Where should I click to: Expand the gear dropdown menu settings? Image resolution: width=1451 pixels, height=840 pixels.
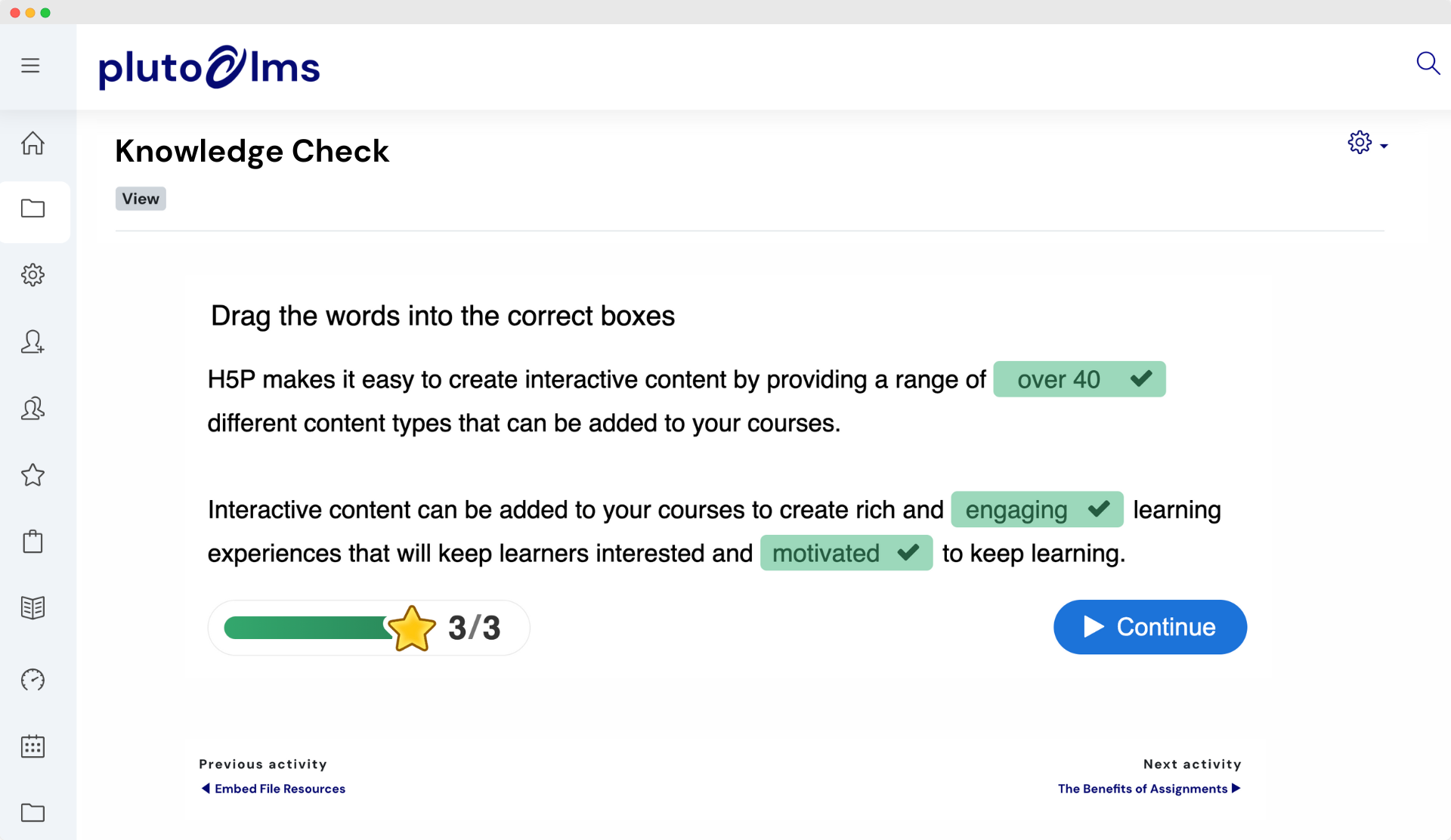tap(1363, 143)
